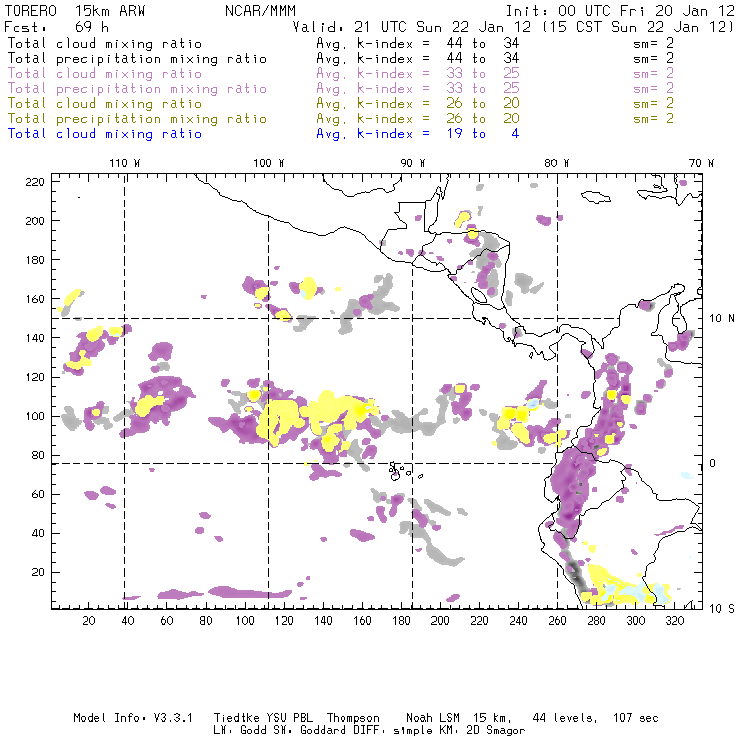Click the vertical axis tick label '160'

point(35,299)
